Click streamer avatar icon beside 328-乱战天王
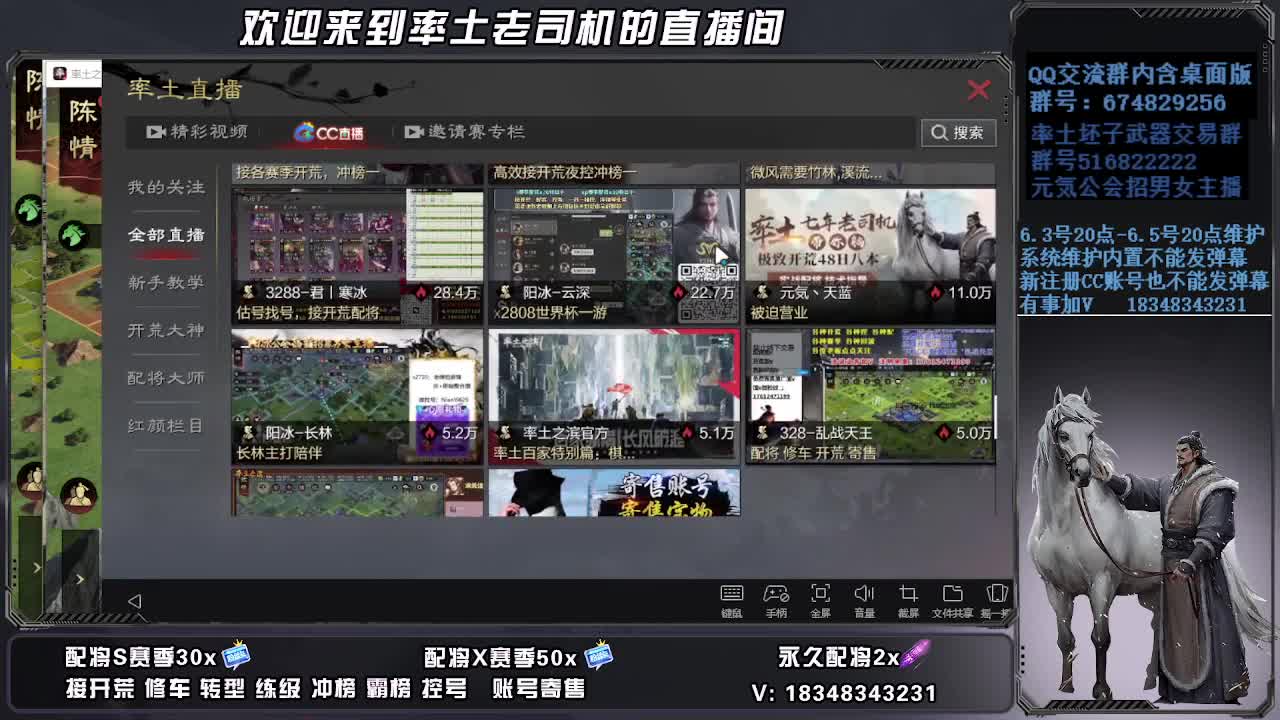This screenshot has width=1280, height=720. (762, 433)
